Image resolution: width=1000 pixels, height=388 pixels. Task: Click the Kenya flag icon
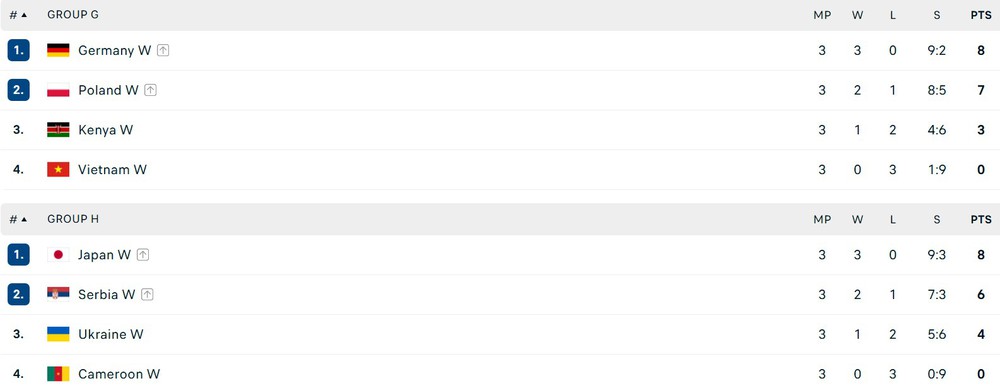coord(58,130)
